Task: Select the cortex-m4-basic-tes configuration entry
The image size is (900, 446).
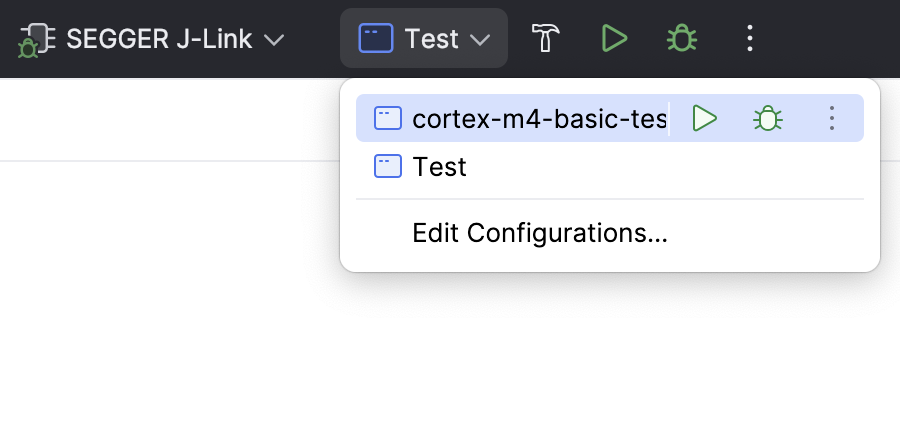Action: 540,119
